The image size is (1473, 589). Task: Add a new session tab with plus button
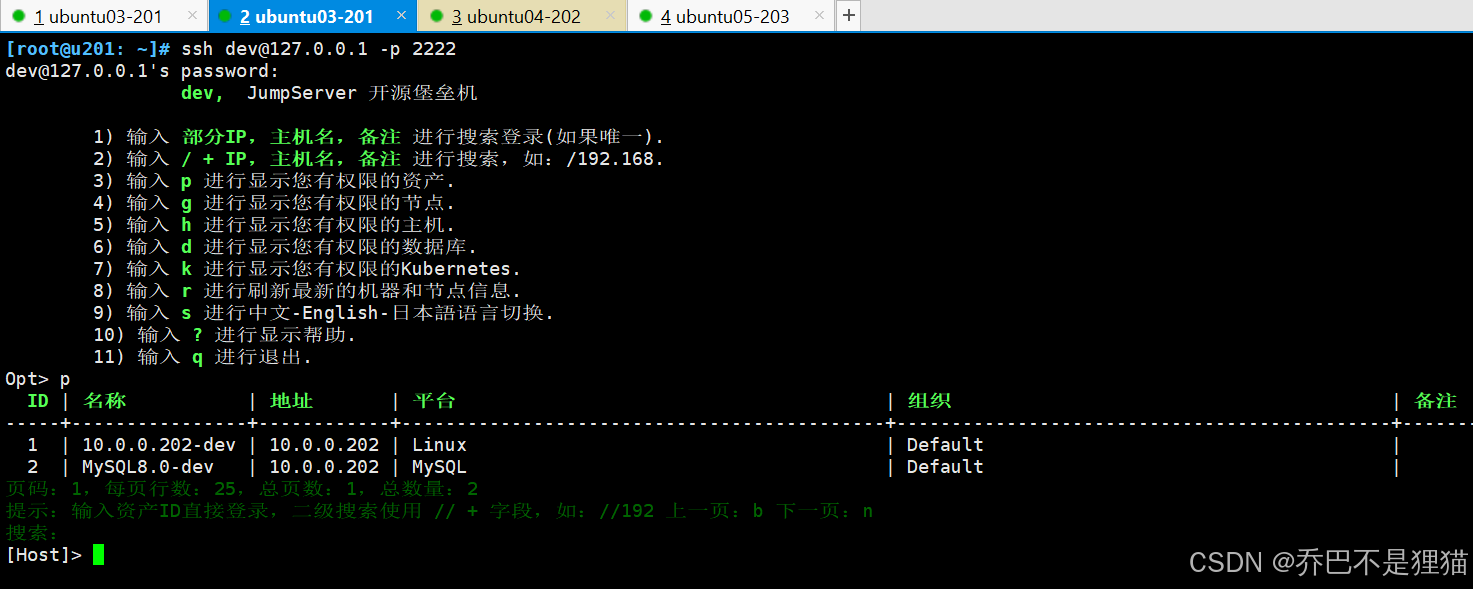(848, 16)
